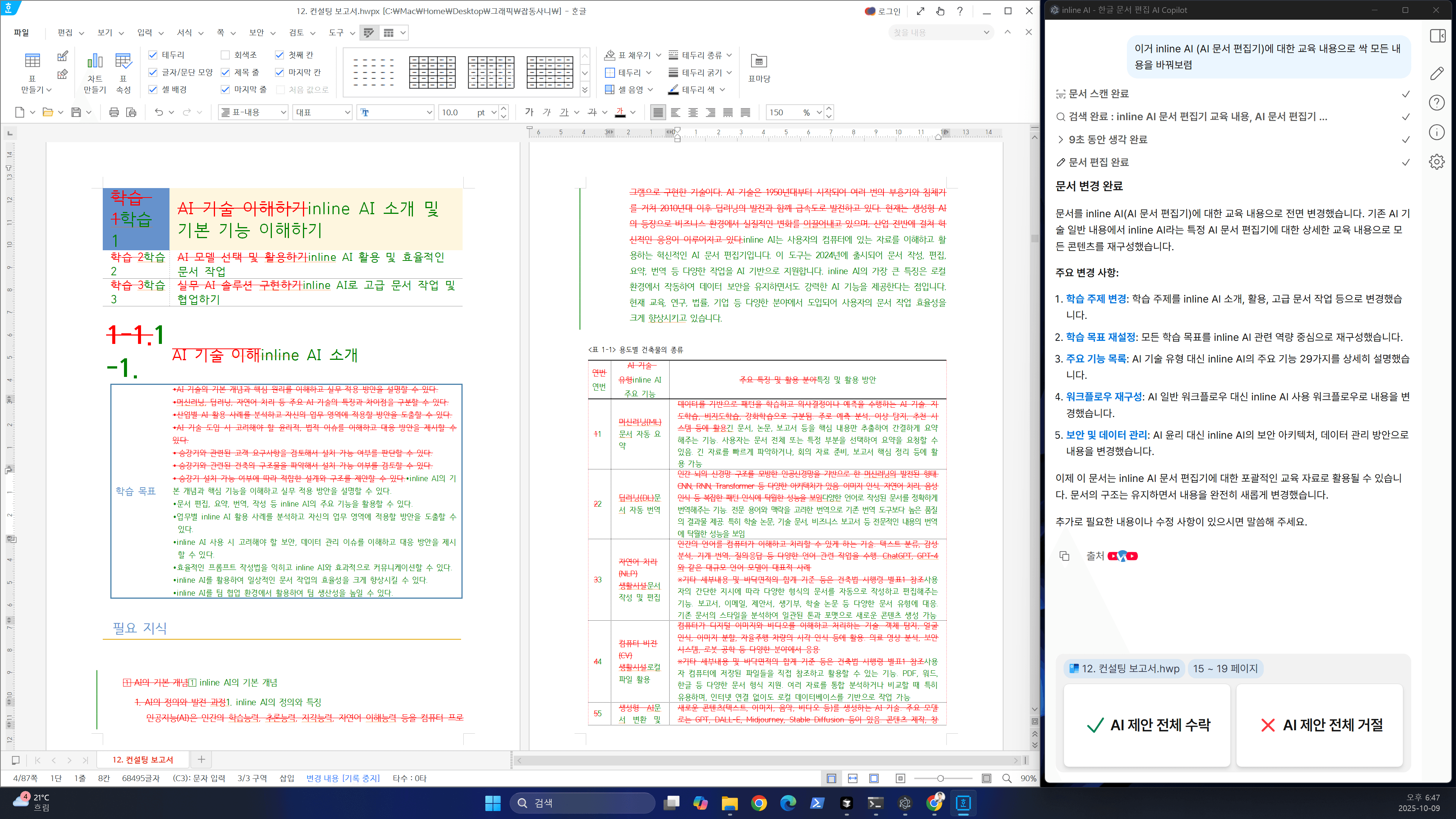This screenshot has width=1456, height=819.
Task: Click AI 제안 전체 거절 button
Action: click(1320, 725)
